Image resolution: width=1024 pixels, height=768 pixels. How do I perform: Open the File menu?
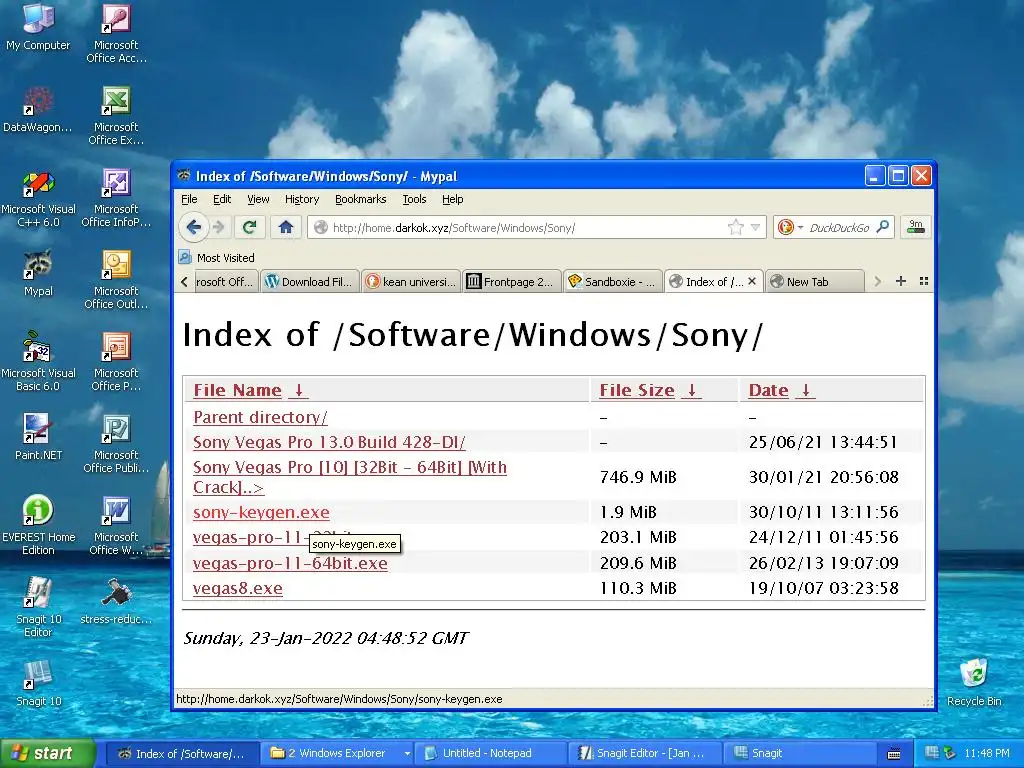click(x=189, y=199)
